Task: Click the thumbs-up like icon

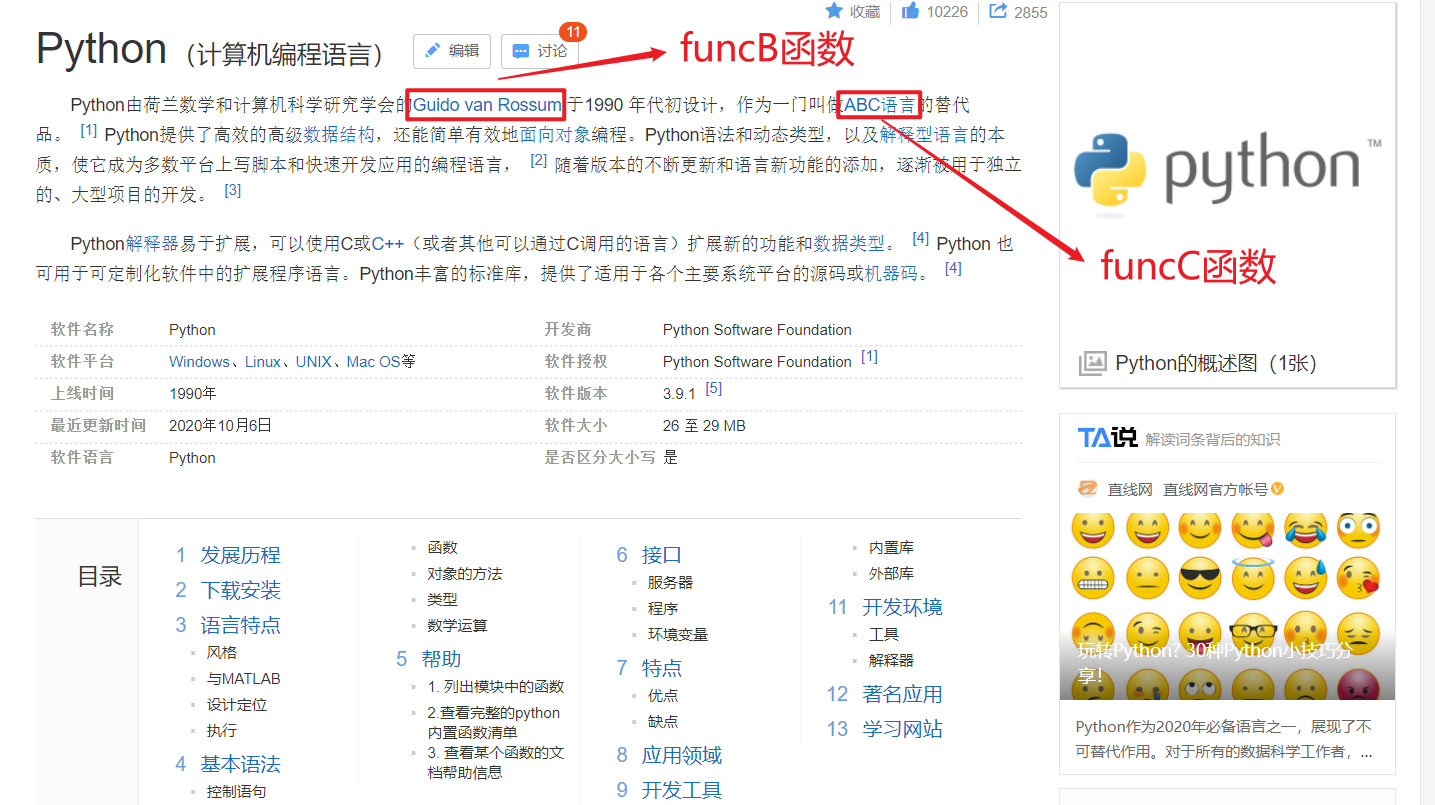Action: coord(910,11)
